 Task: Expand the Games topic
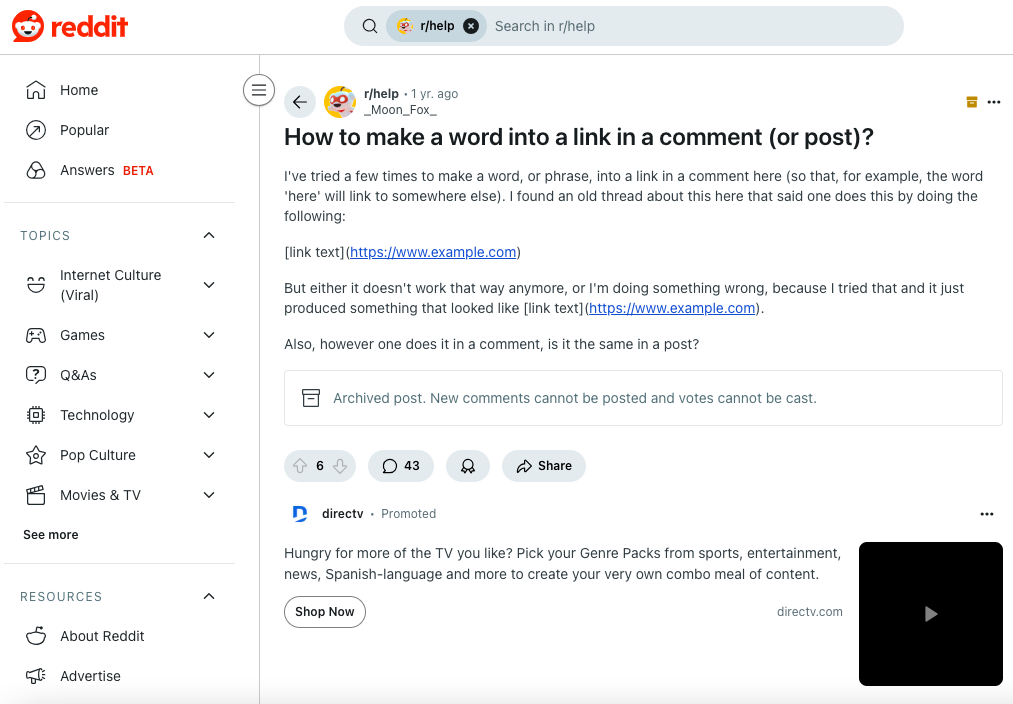209,335
